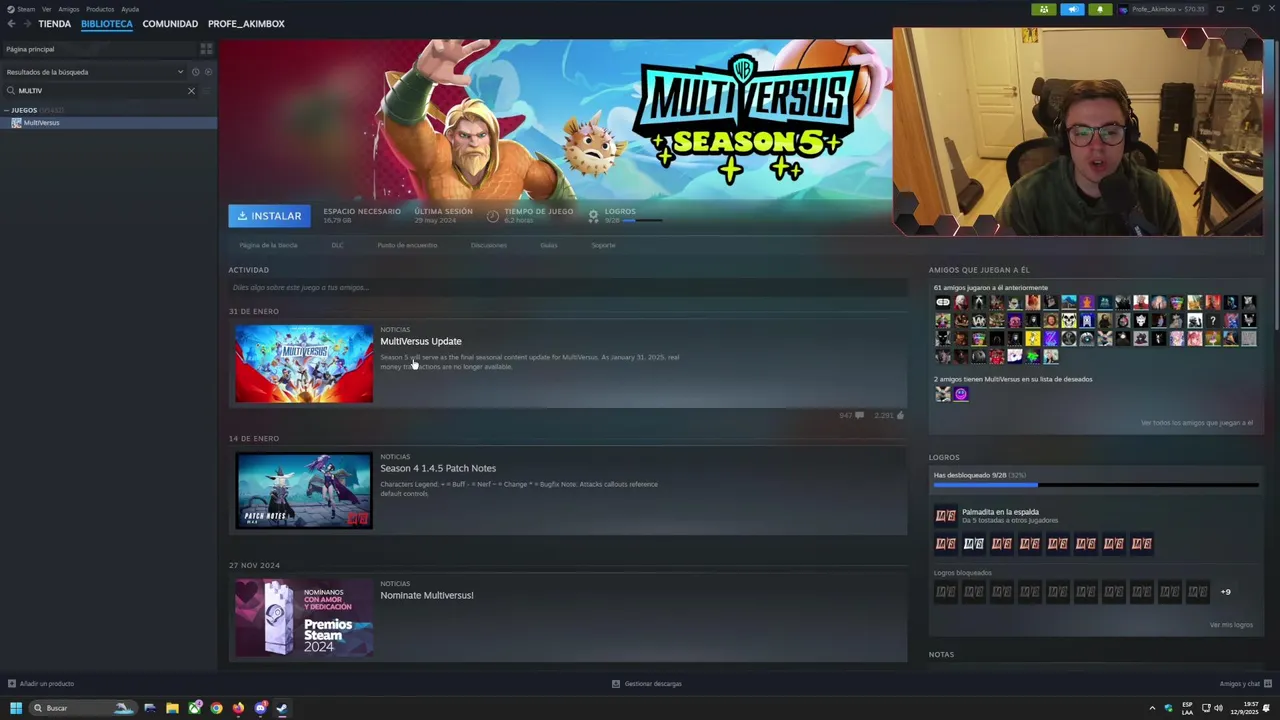1280x720 pixels.
Task: Go forward with the right arrow
Action: (x=26, y=24)
